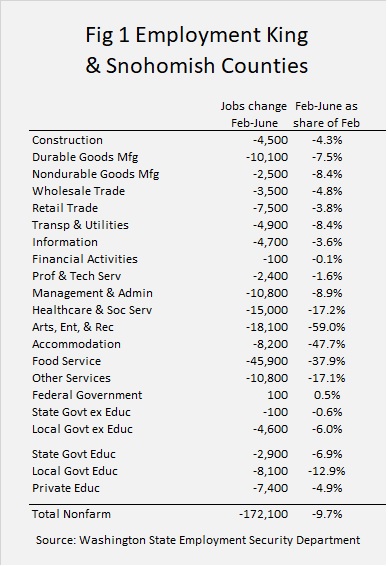The image size is (388, 566).
Task: Select the Total Nonfarm row label
Action: [x=71, y=514]
